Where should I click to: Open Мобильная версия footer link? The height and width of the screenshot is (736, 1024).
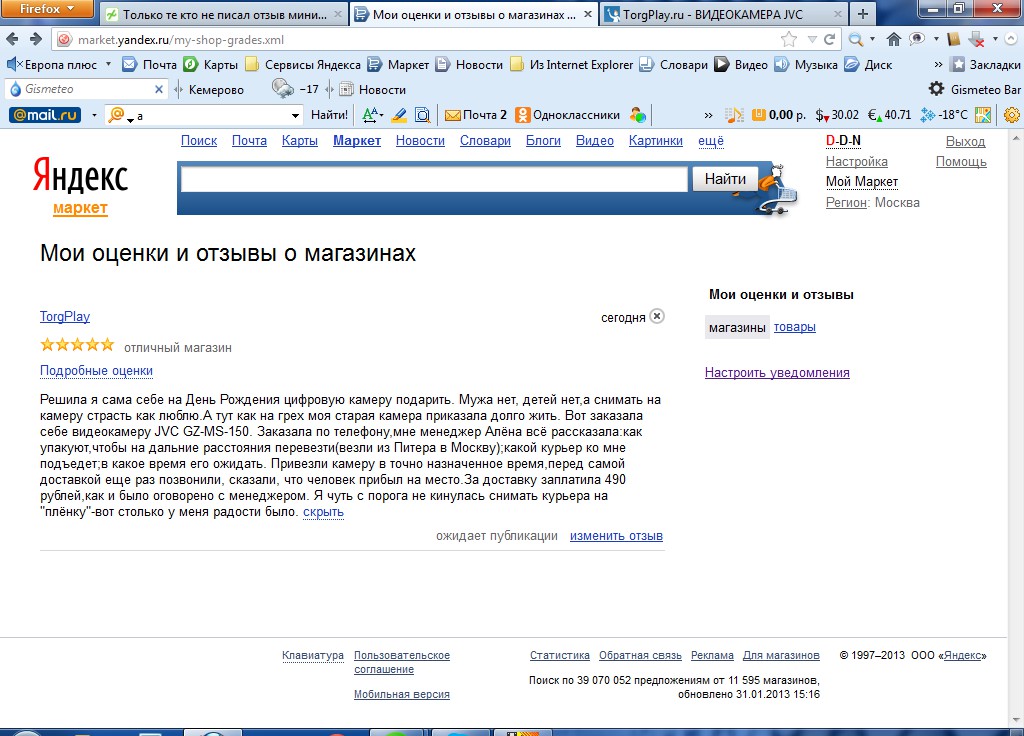[402, 694]
